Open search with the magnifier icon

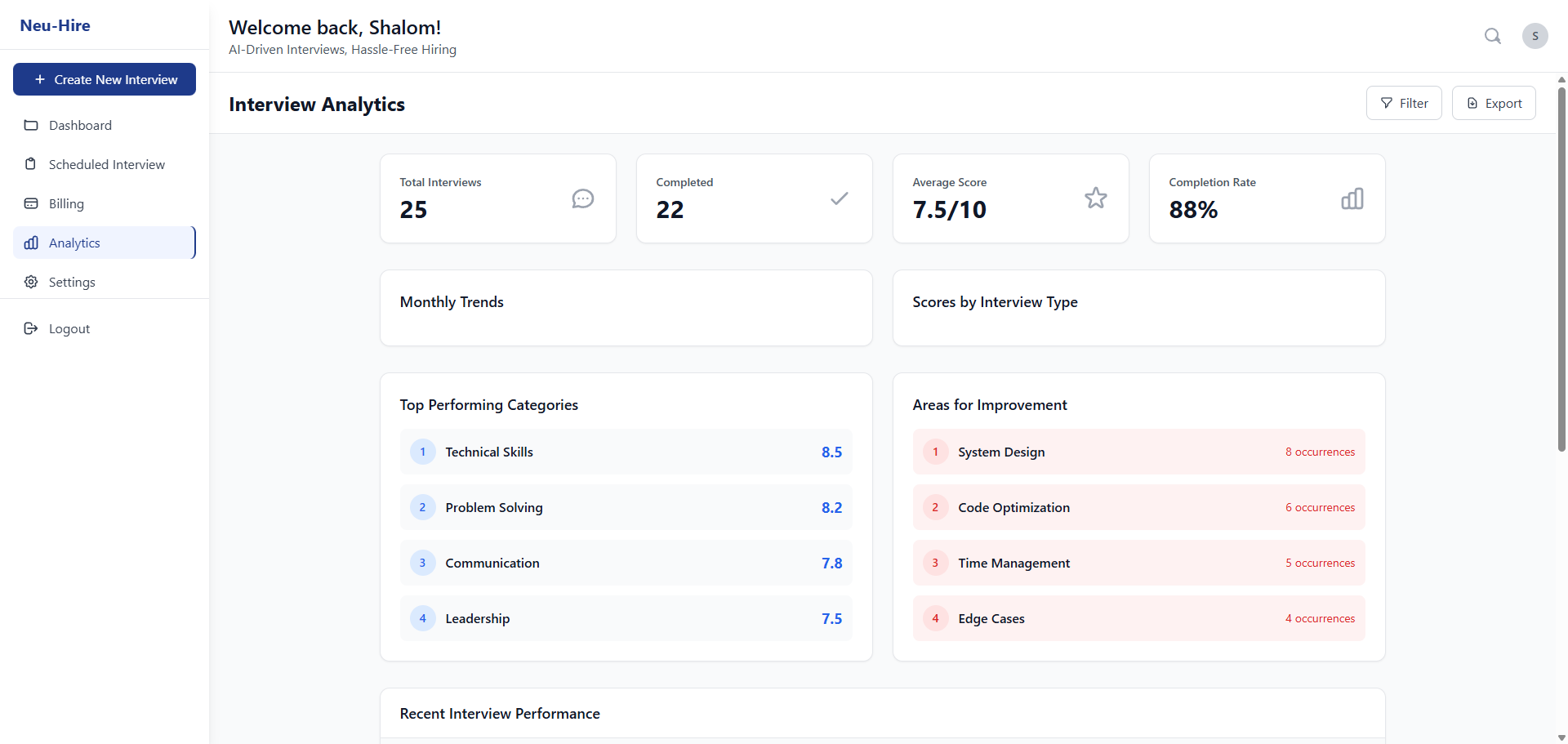[1493, 36]
